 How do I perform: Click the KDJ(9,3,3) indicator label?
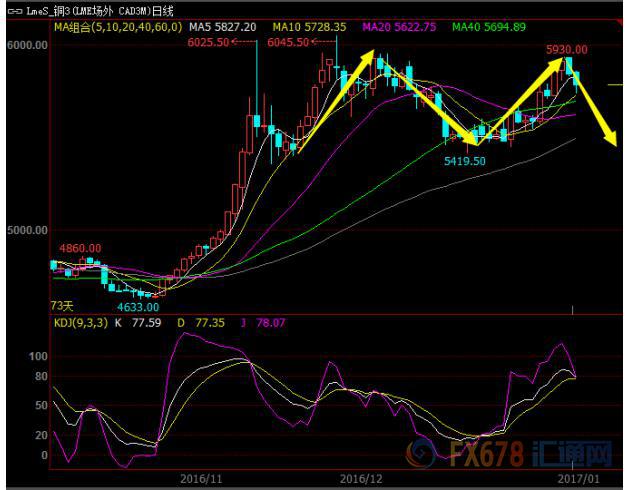(81, 323)
